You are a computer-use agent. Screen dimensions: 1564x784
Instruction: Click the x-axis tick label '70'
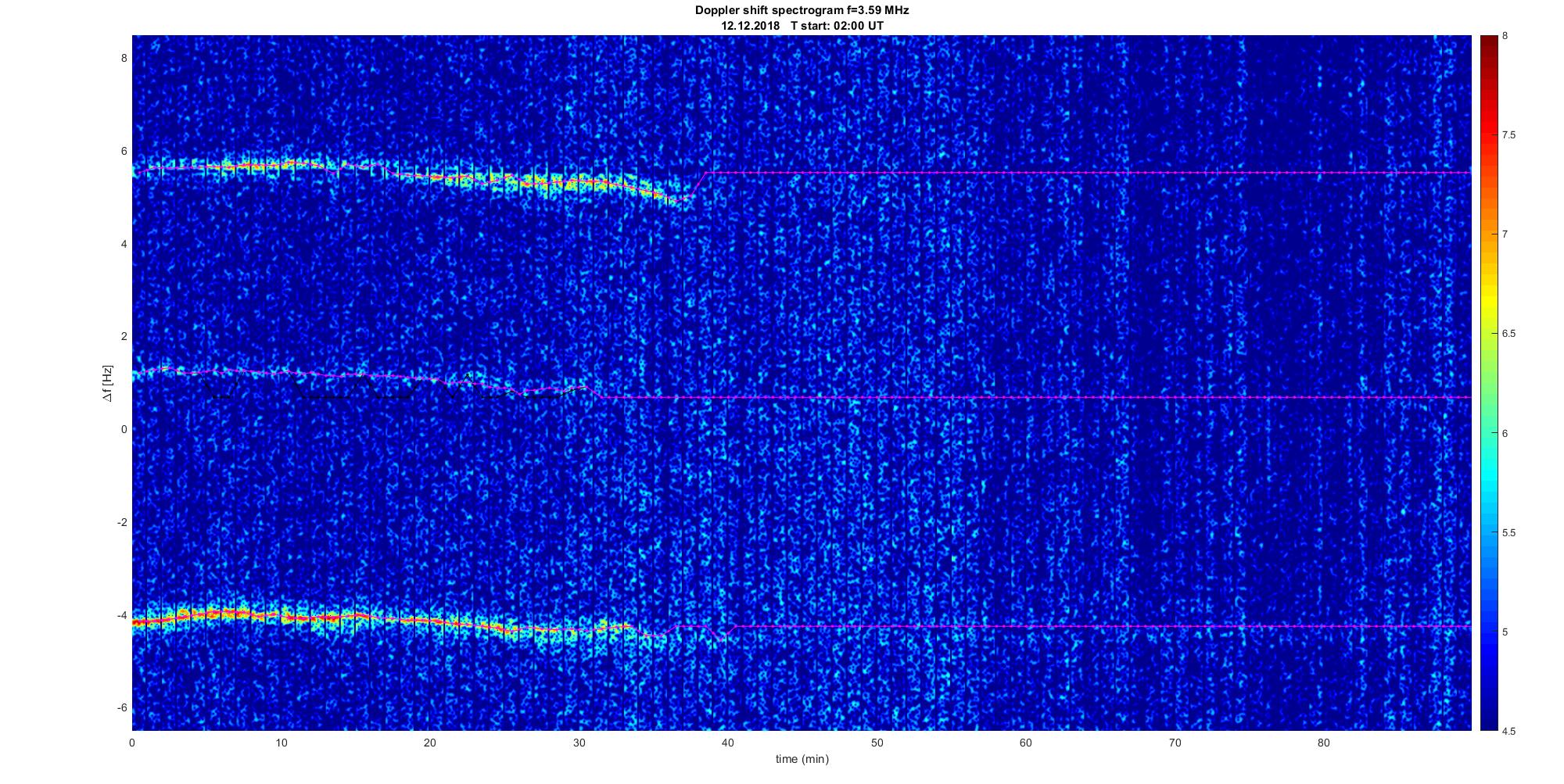1175,743
